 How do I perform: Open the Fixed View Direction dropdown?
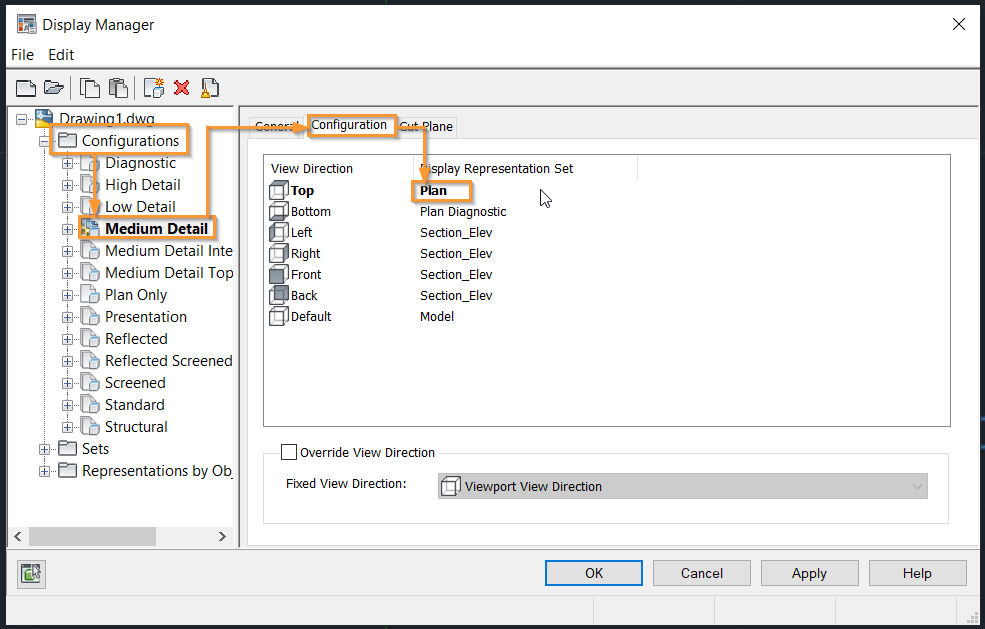click(682, 486)
